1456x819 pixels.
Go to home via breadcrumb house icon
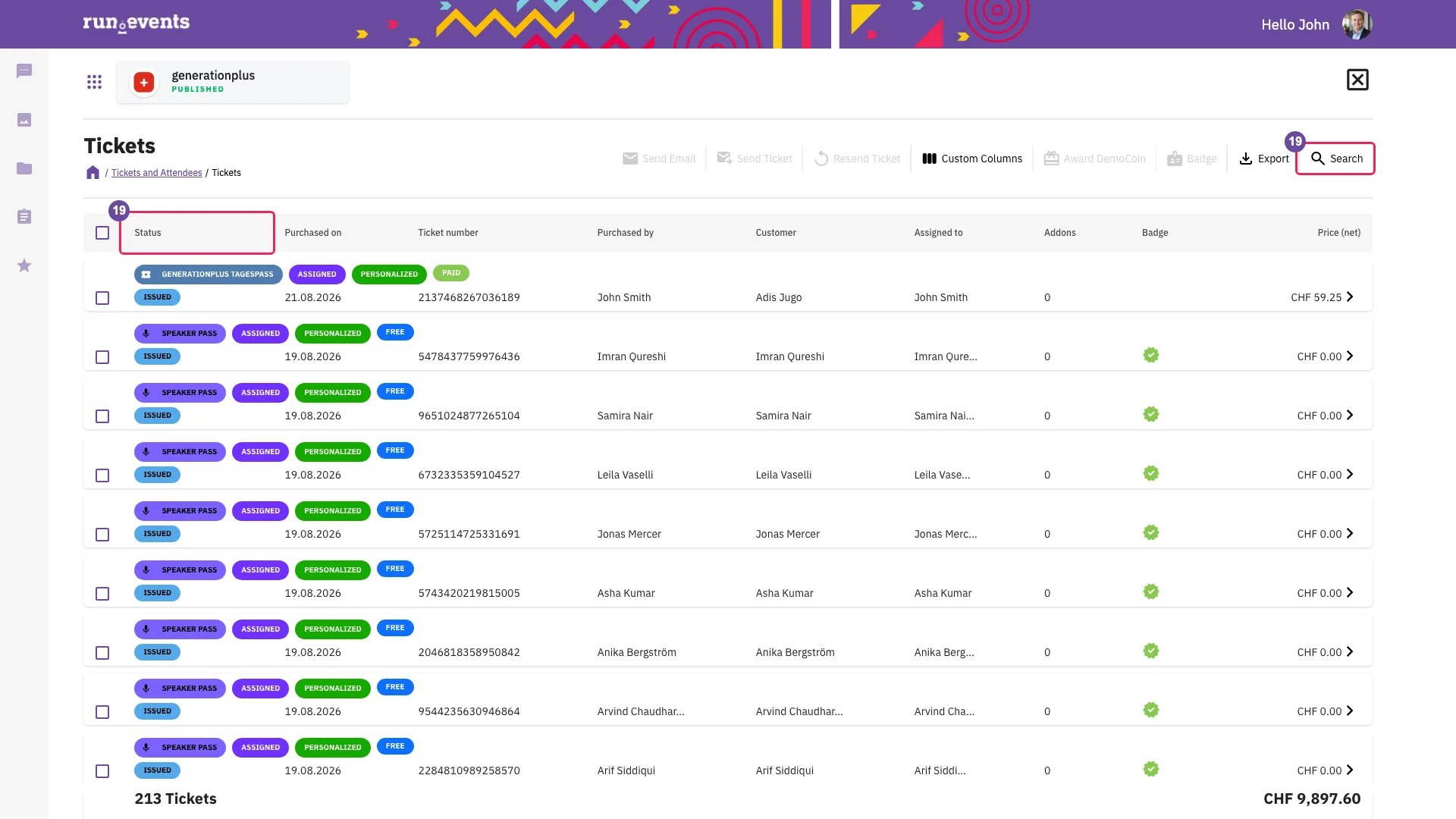pyautogui.click(x=93, y=173)
